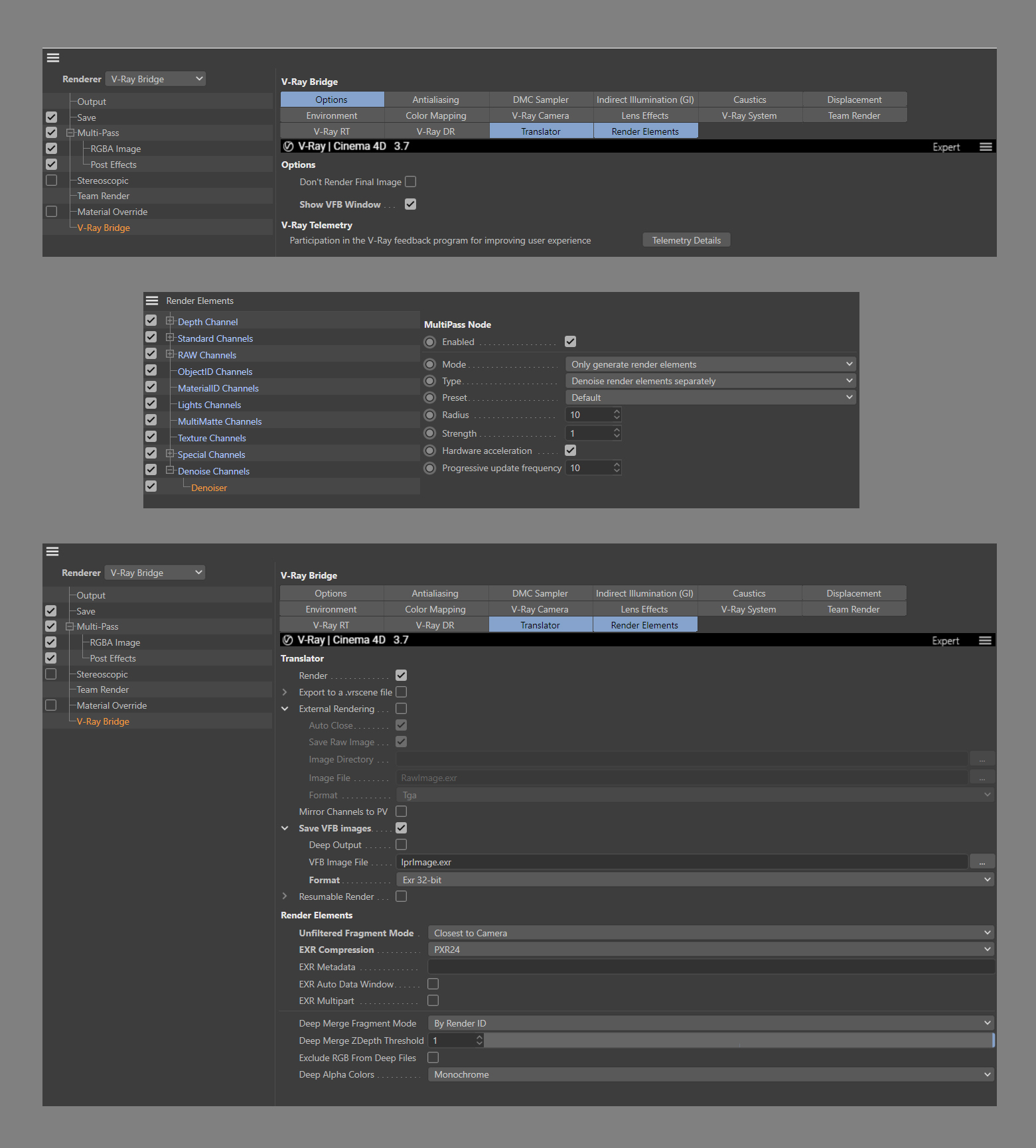Collapse External Rendering section
Screen dimensions: 1036x1148
(x=285, y=709)
